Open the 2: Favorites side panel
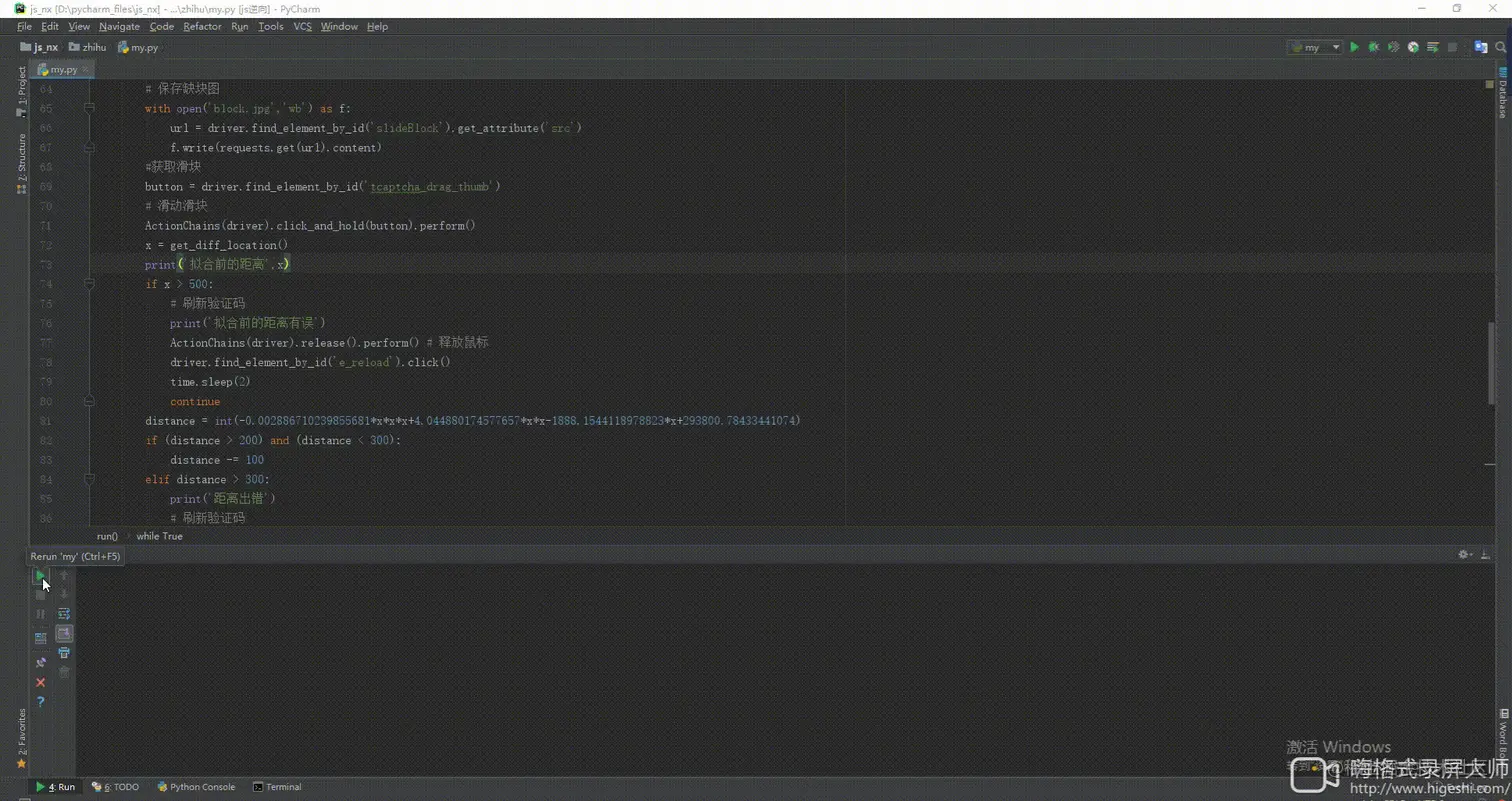This screenshot has height=801, width=1512. click(x=22, y=738)
